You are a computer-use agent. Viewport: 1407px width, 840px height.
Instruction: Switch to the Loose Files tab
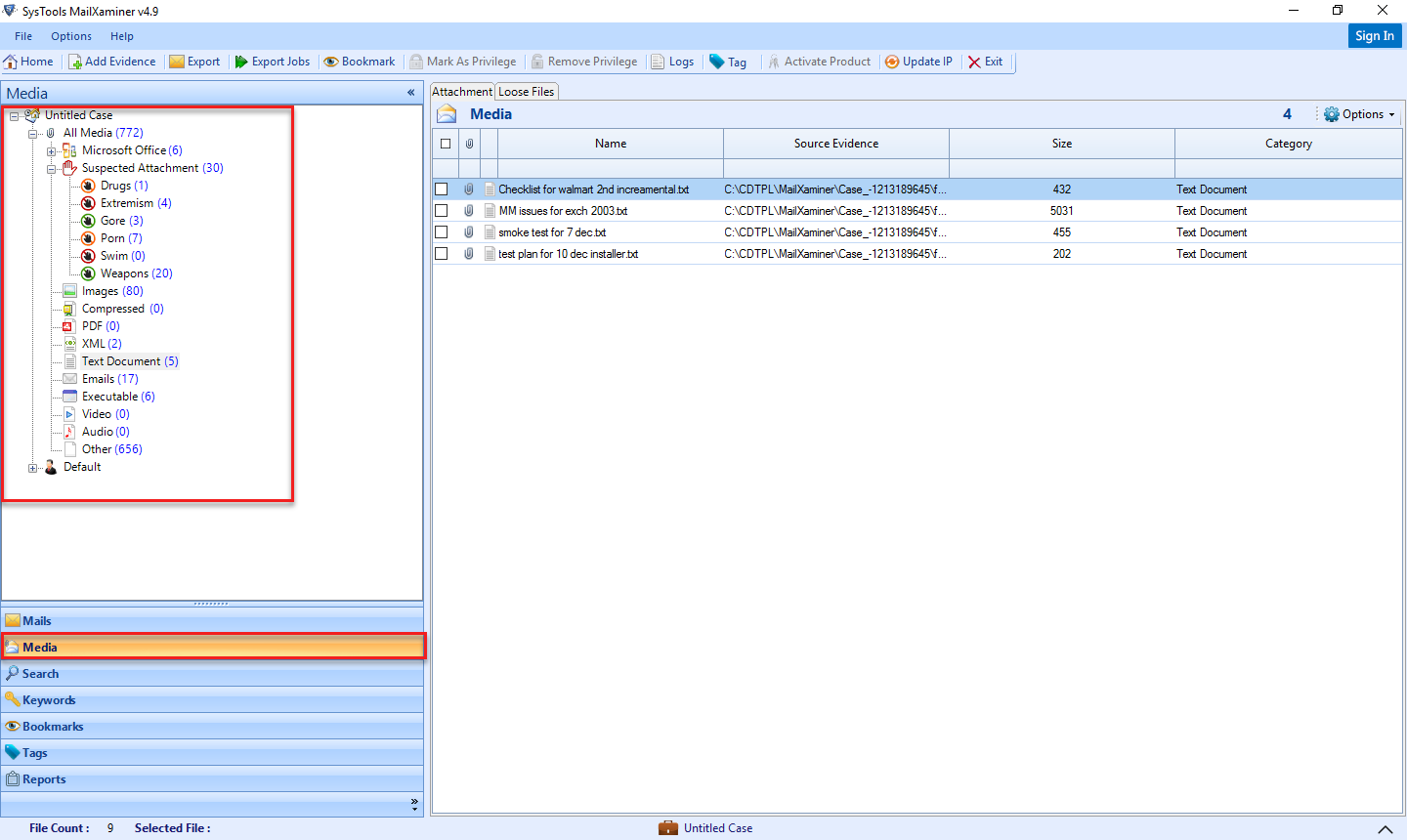tap(526, 91)
